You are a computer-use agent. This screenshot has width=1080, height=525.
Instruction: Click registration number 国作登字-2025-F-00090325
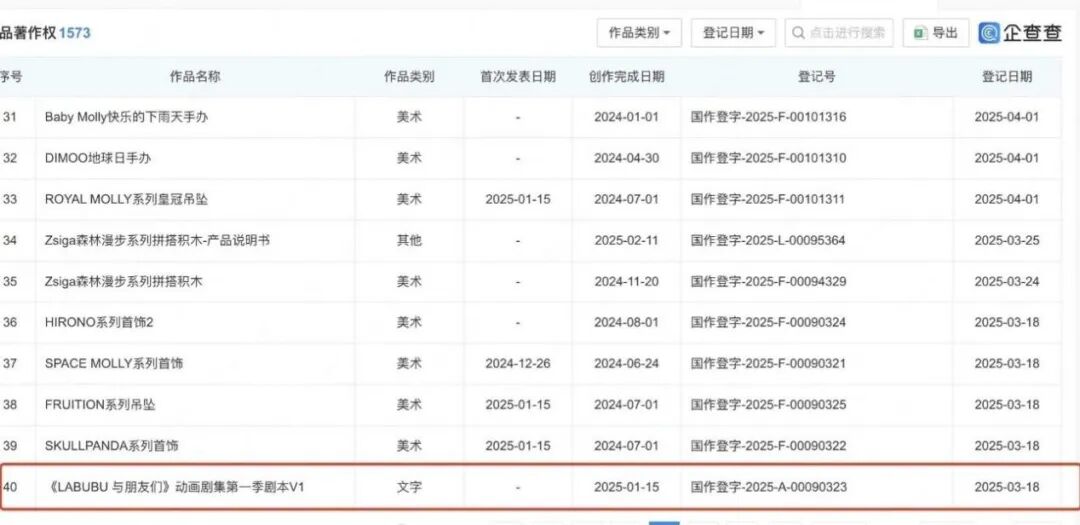coord(768,404)
